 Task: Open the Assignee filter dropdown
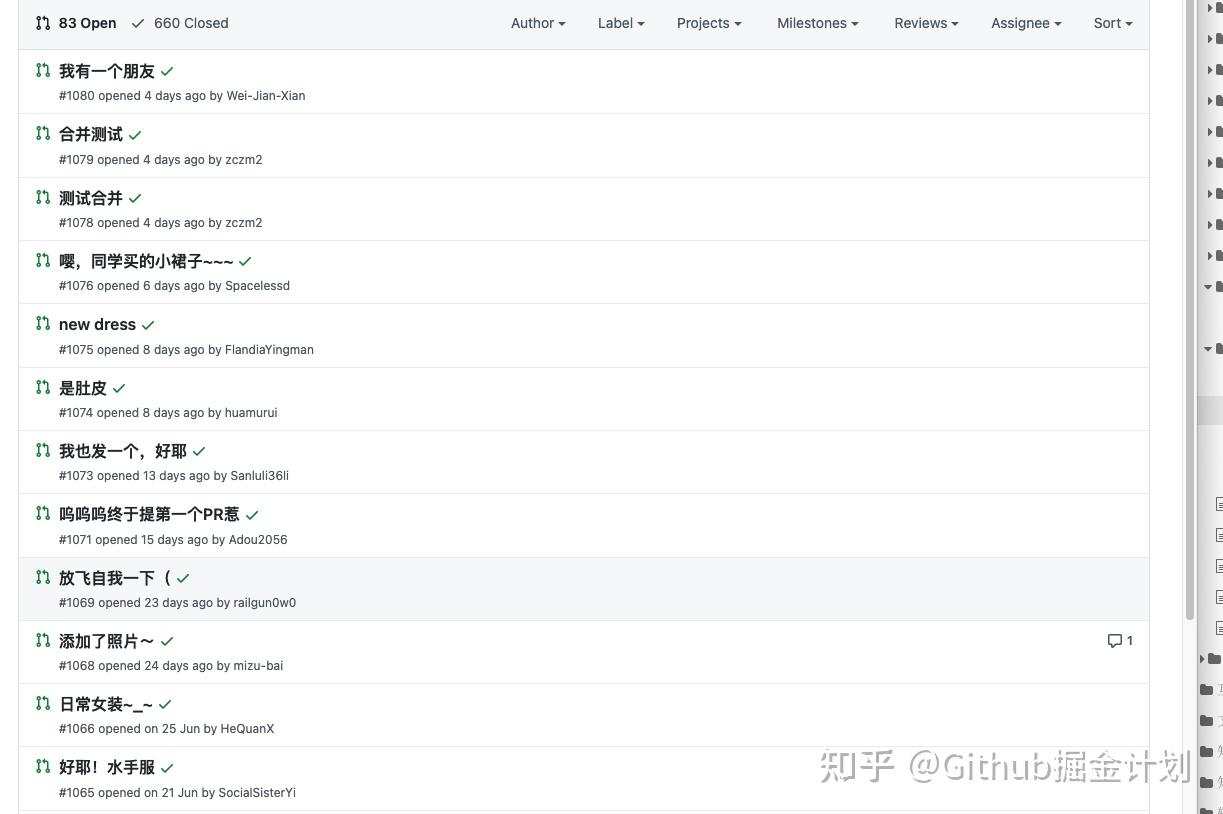point(1026,23)
